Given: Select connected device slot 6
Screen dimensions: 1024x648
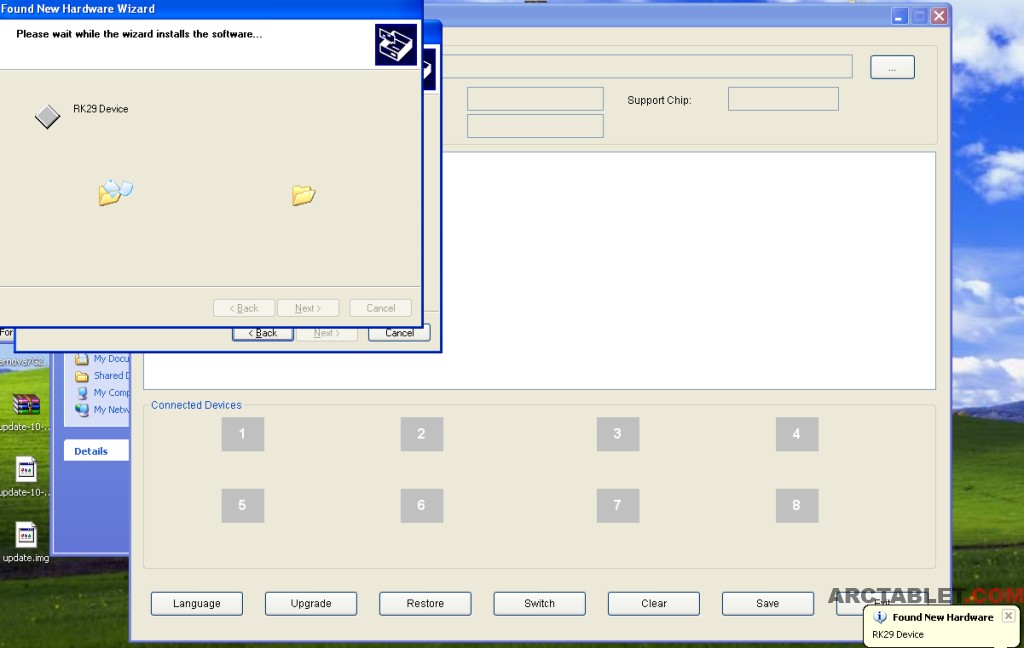Looking at the screenshot, I should [421, 506].
